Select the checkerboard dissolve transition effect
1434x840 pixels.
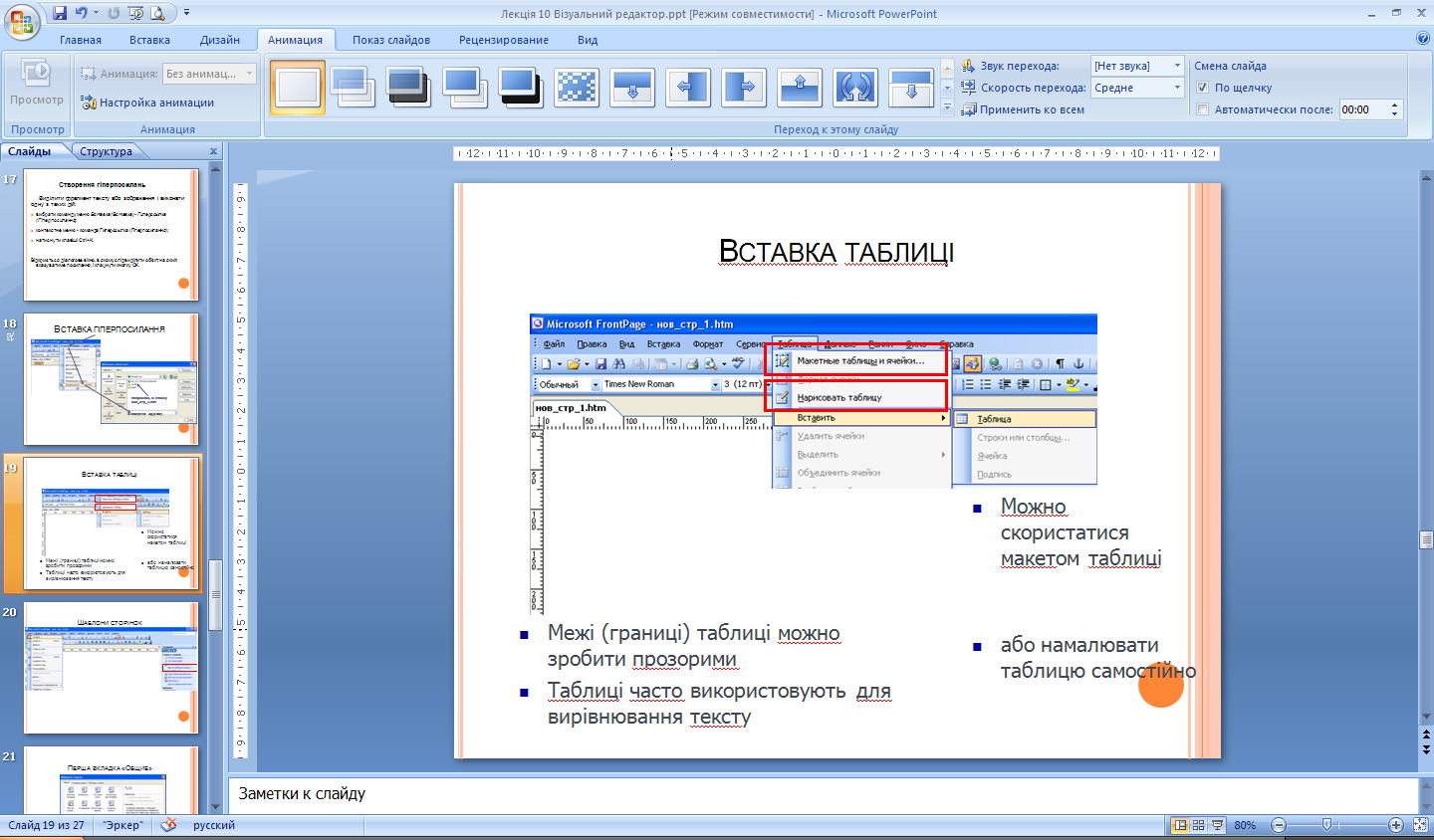(577, 88)
